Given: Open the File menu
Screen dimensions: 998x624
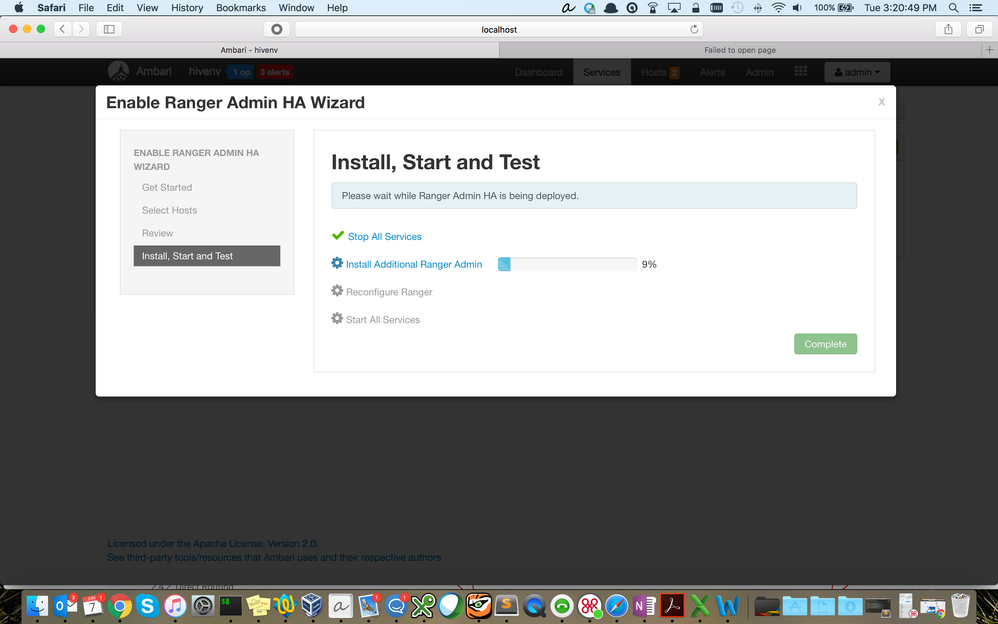Looking at the screenshot, I should (86, 8).
